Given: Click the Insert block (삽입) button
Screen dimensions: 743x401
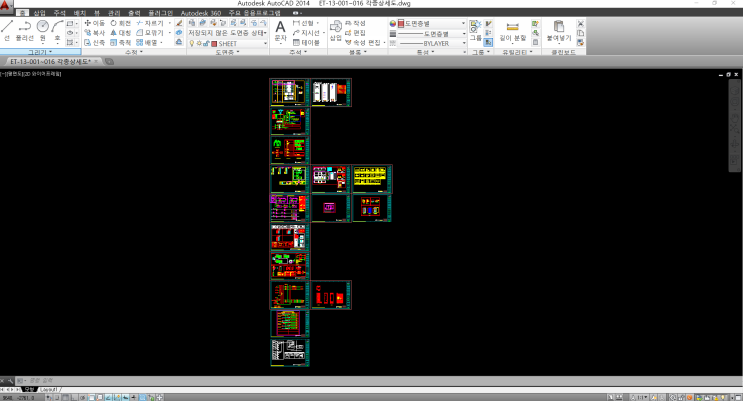Looking at the screenshot, I should click(335, 31).
